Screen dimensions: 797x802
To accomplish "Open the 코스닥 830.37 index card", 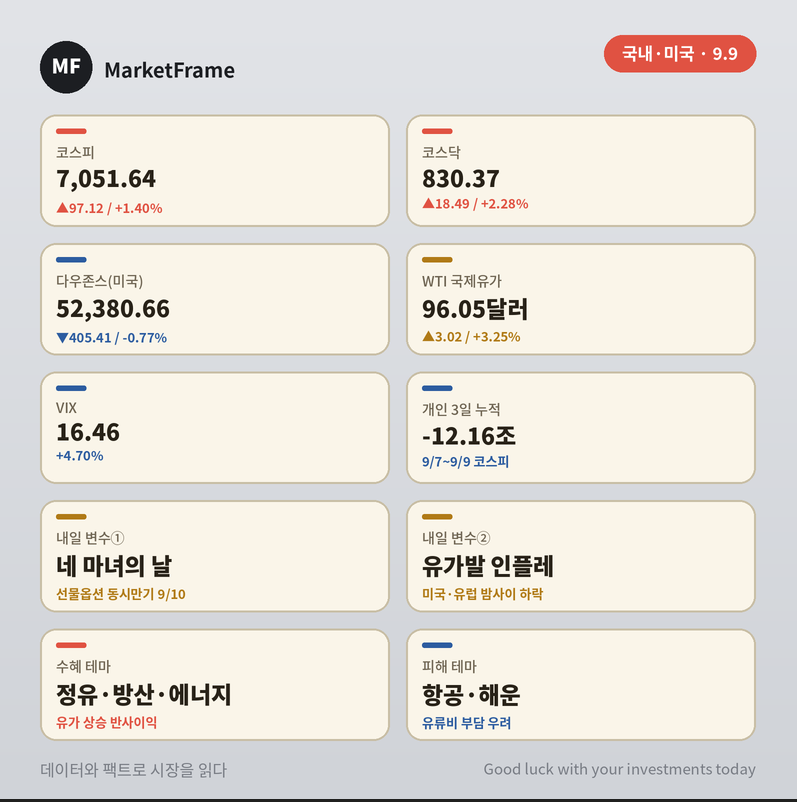I will [581, 171].
